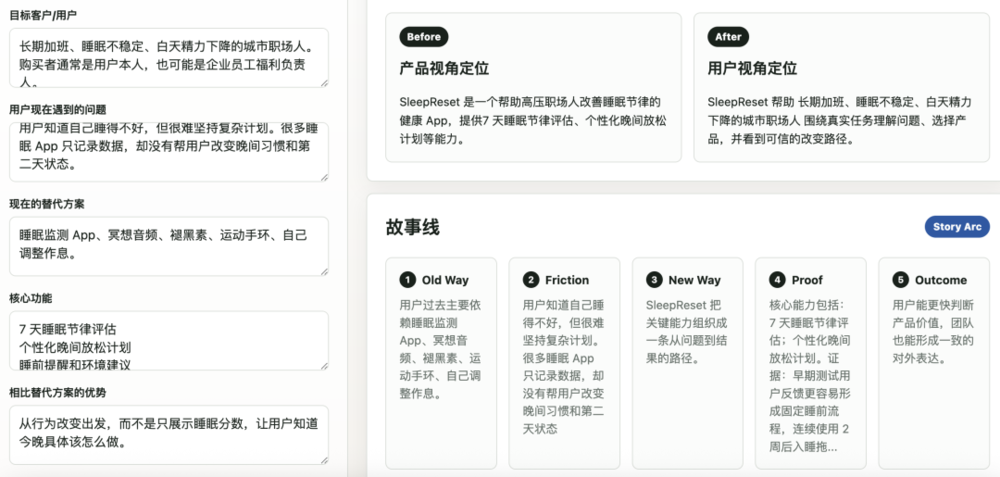
Task: Edit the 用户现在遇到的问题 text area
Action: (169, 152)
